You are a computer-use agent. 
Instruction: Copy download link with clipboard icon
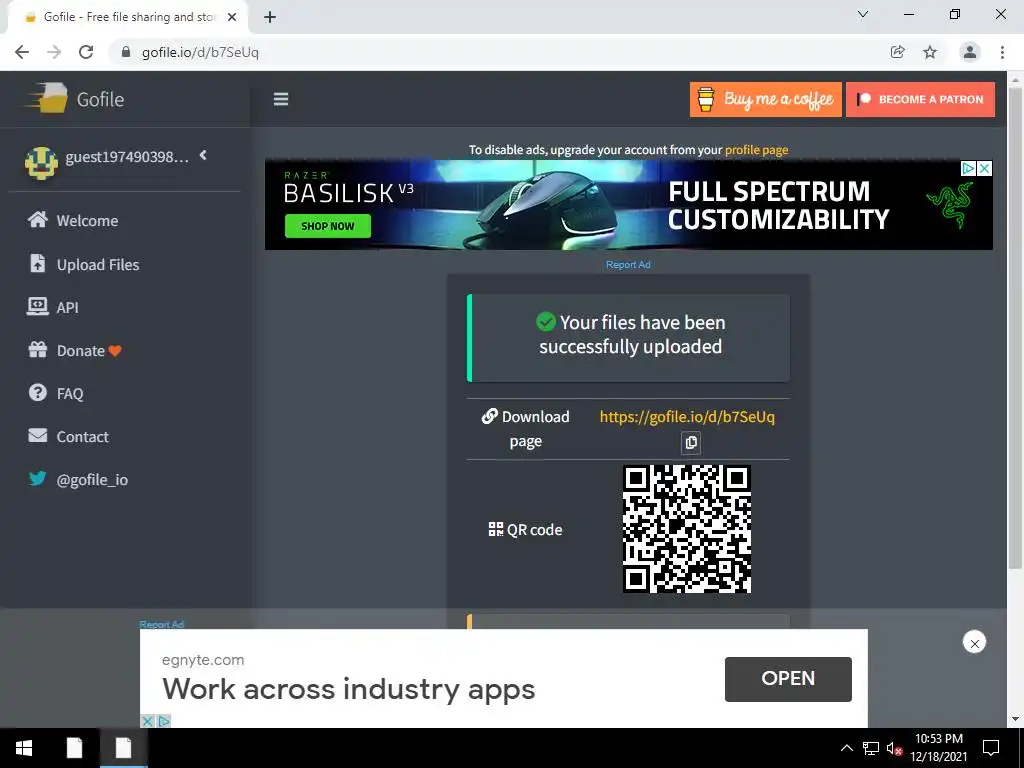coord(691,443)
